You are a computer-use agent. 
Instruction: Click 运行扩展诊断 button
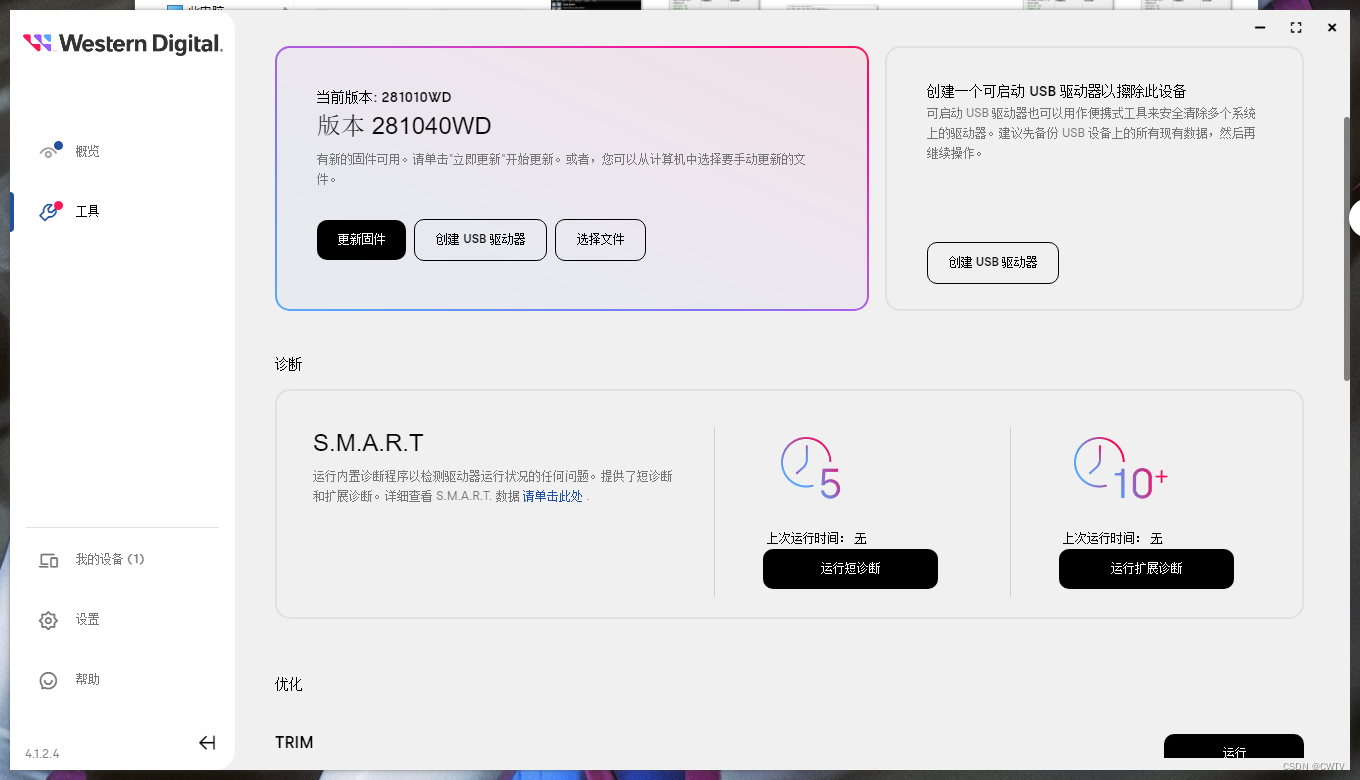point(1146,568)
